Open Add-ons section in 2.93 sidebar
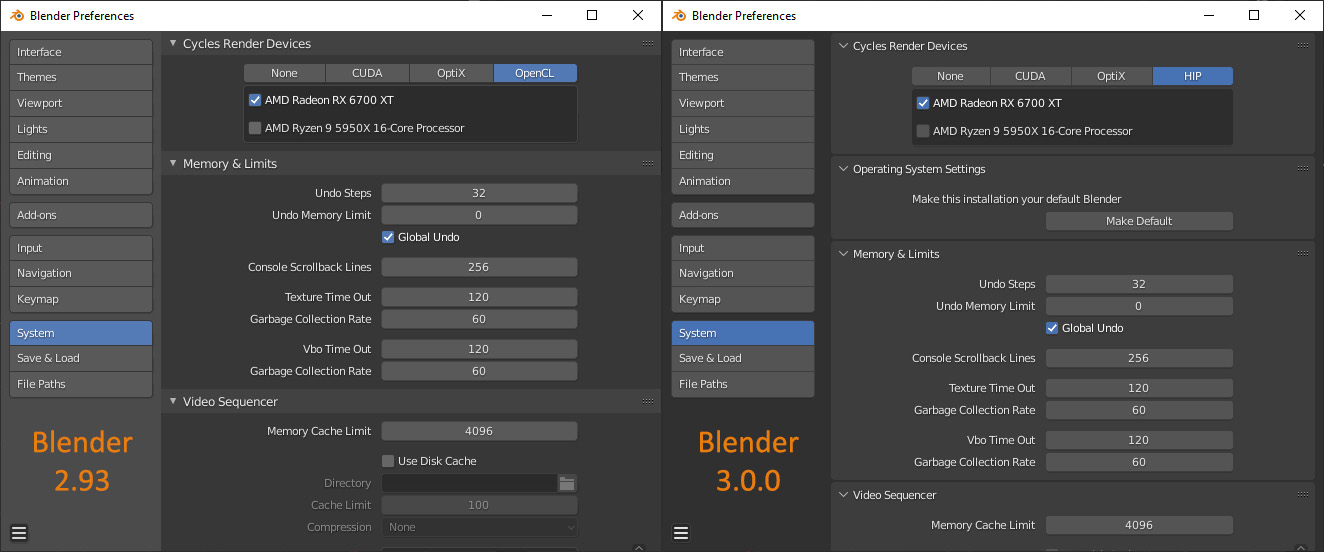Image resolution: width=1324 pixels, height=552 pixels. coord(81,215)
